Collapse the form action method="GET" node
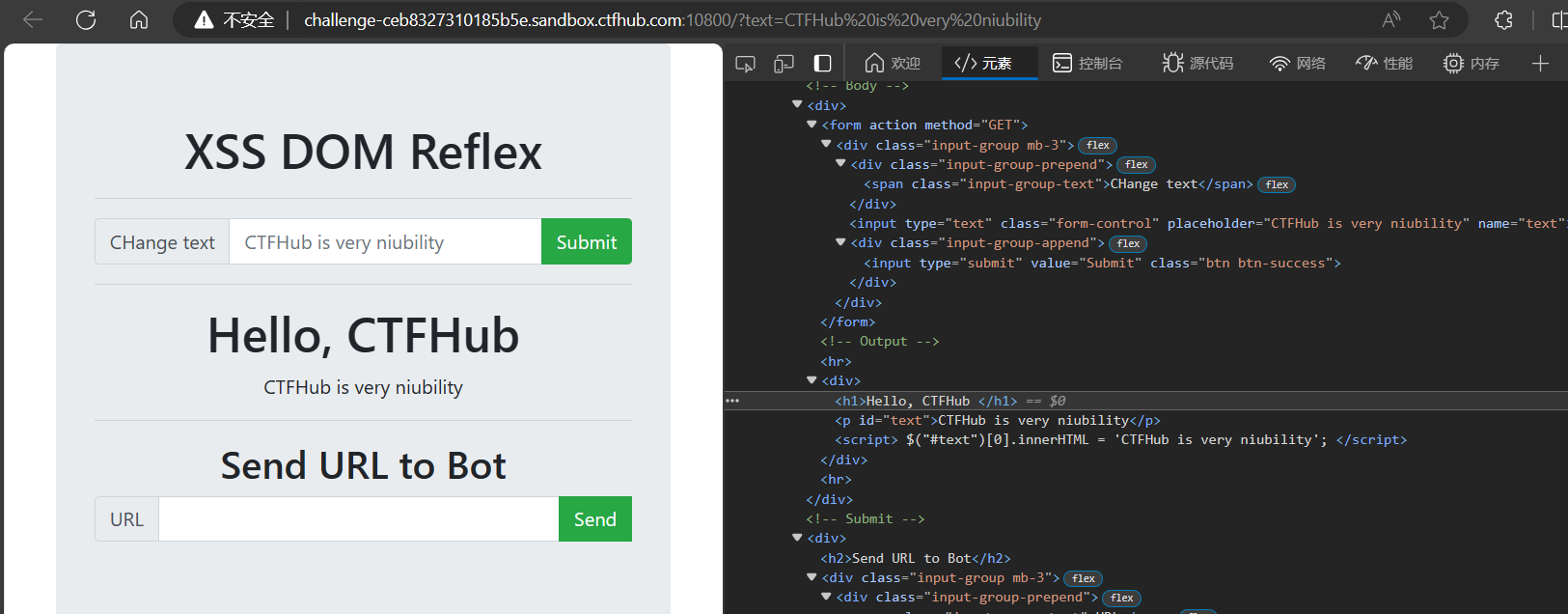This screenshot has height=614, width=1568. coord(812,125)
